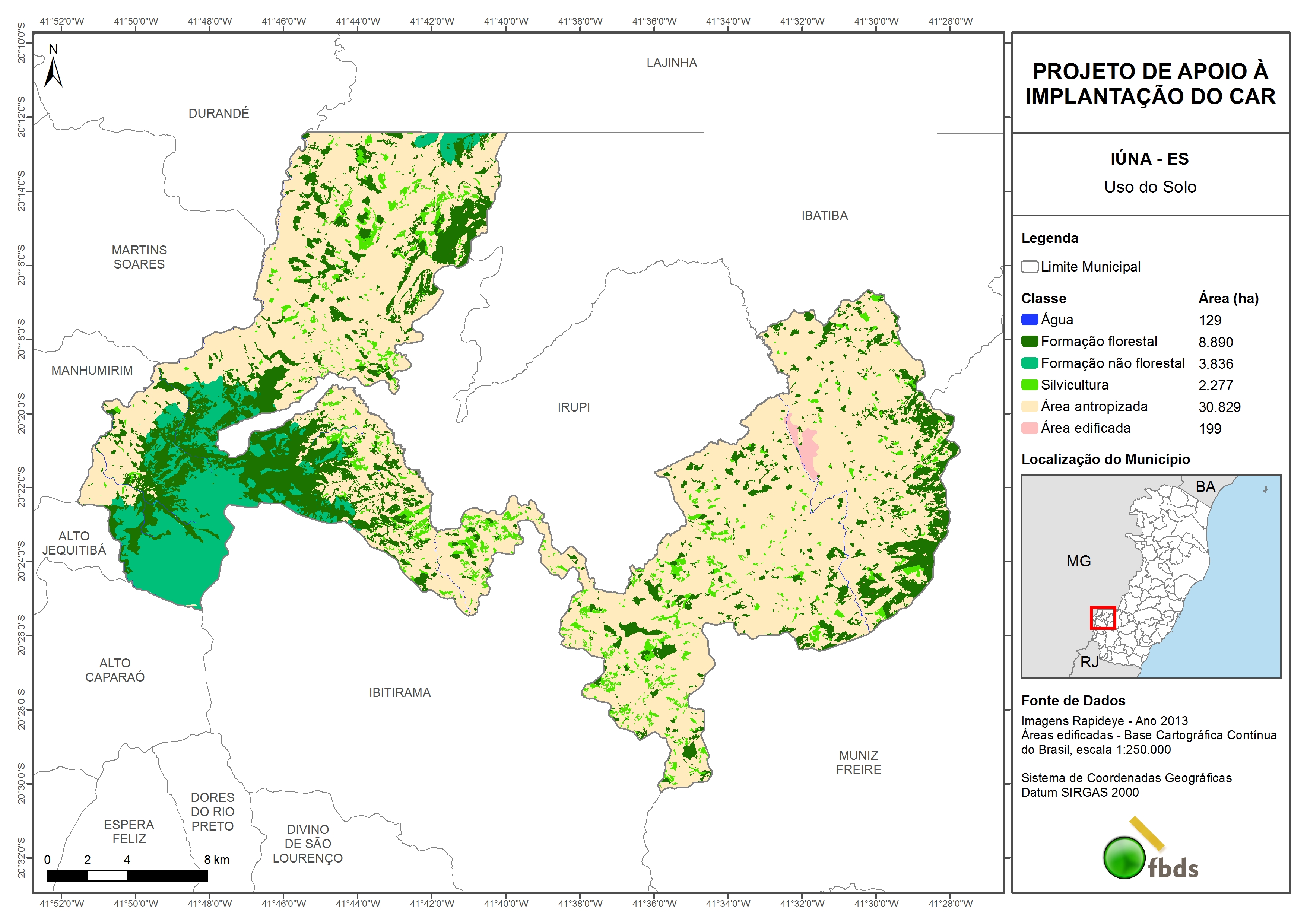Click the IBITIRAMA municipality label
This screenshot has width=1307, height=924.
[400, 692]
